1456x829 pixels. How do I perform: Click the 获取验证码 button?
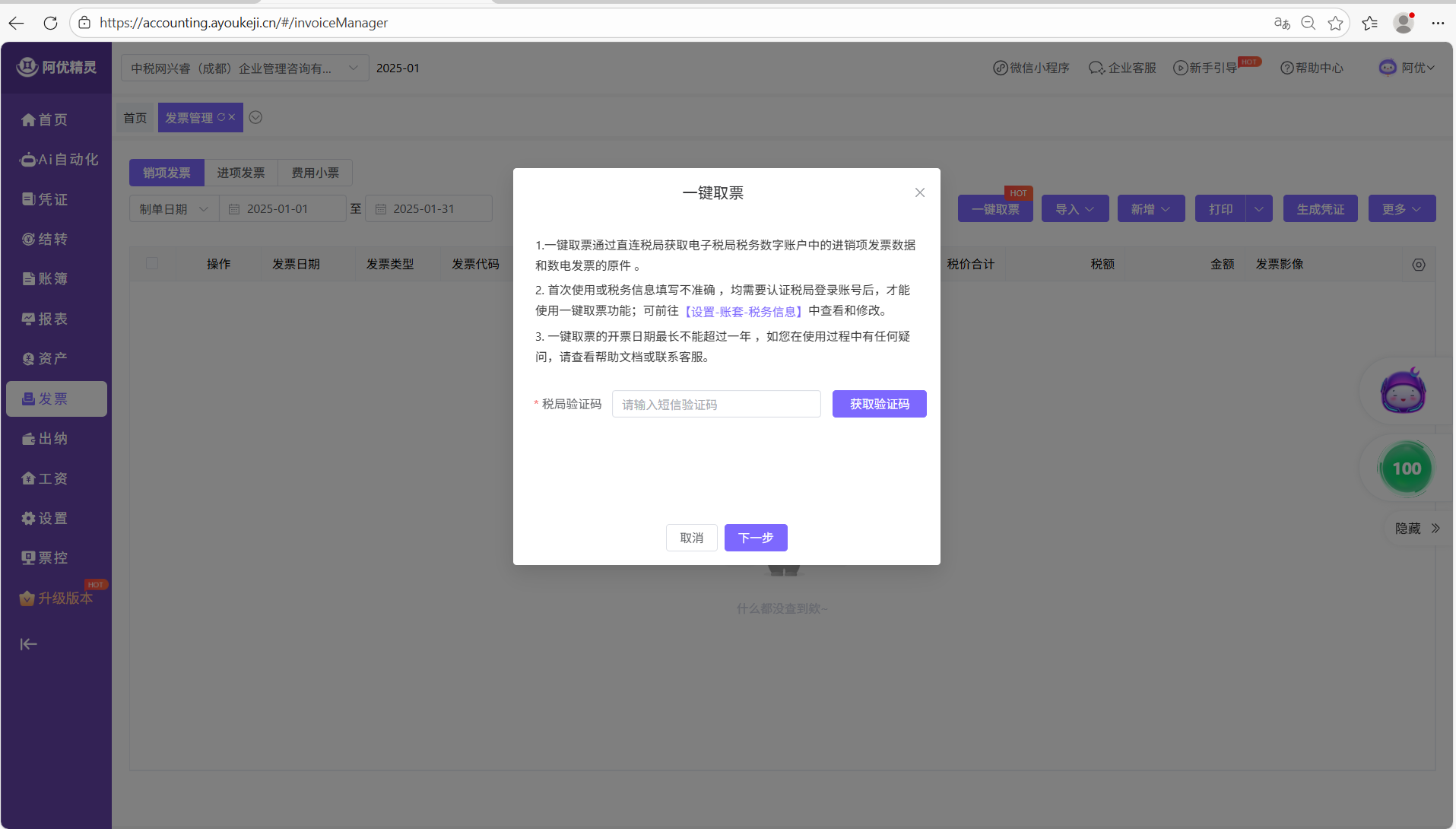point(879,404)
